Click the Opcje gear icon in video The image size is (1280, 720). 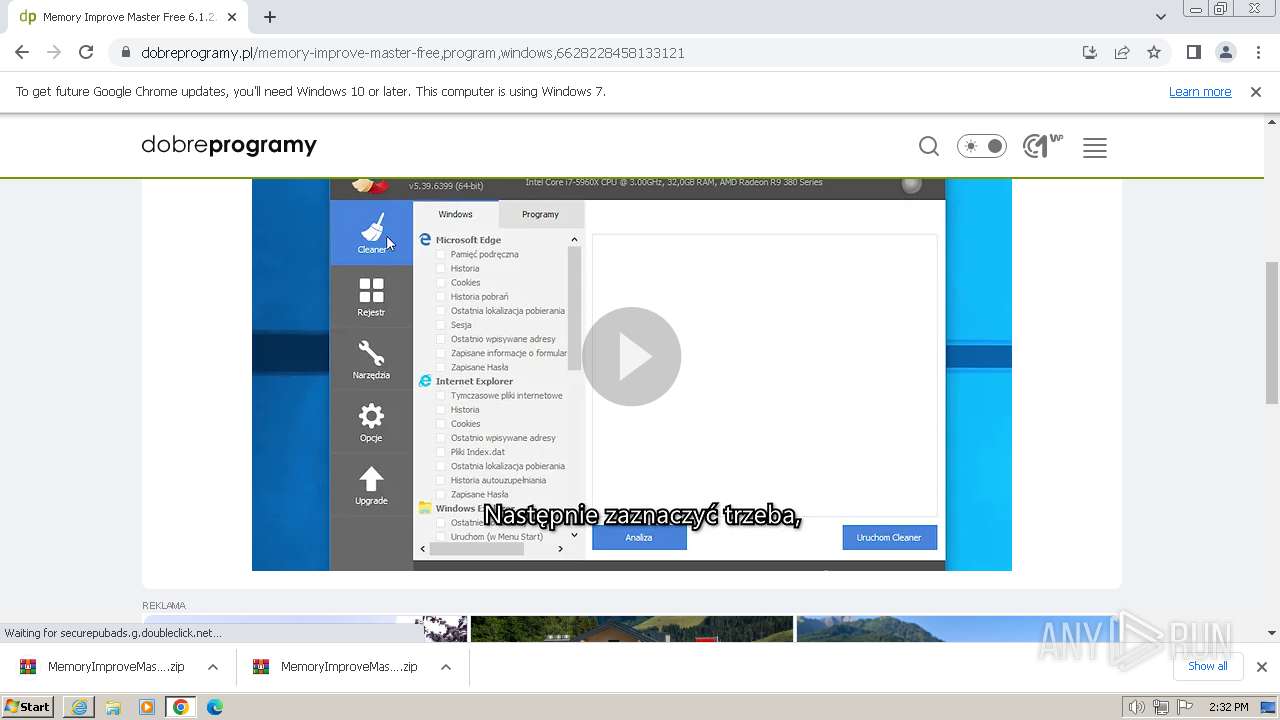pos(371,422)
